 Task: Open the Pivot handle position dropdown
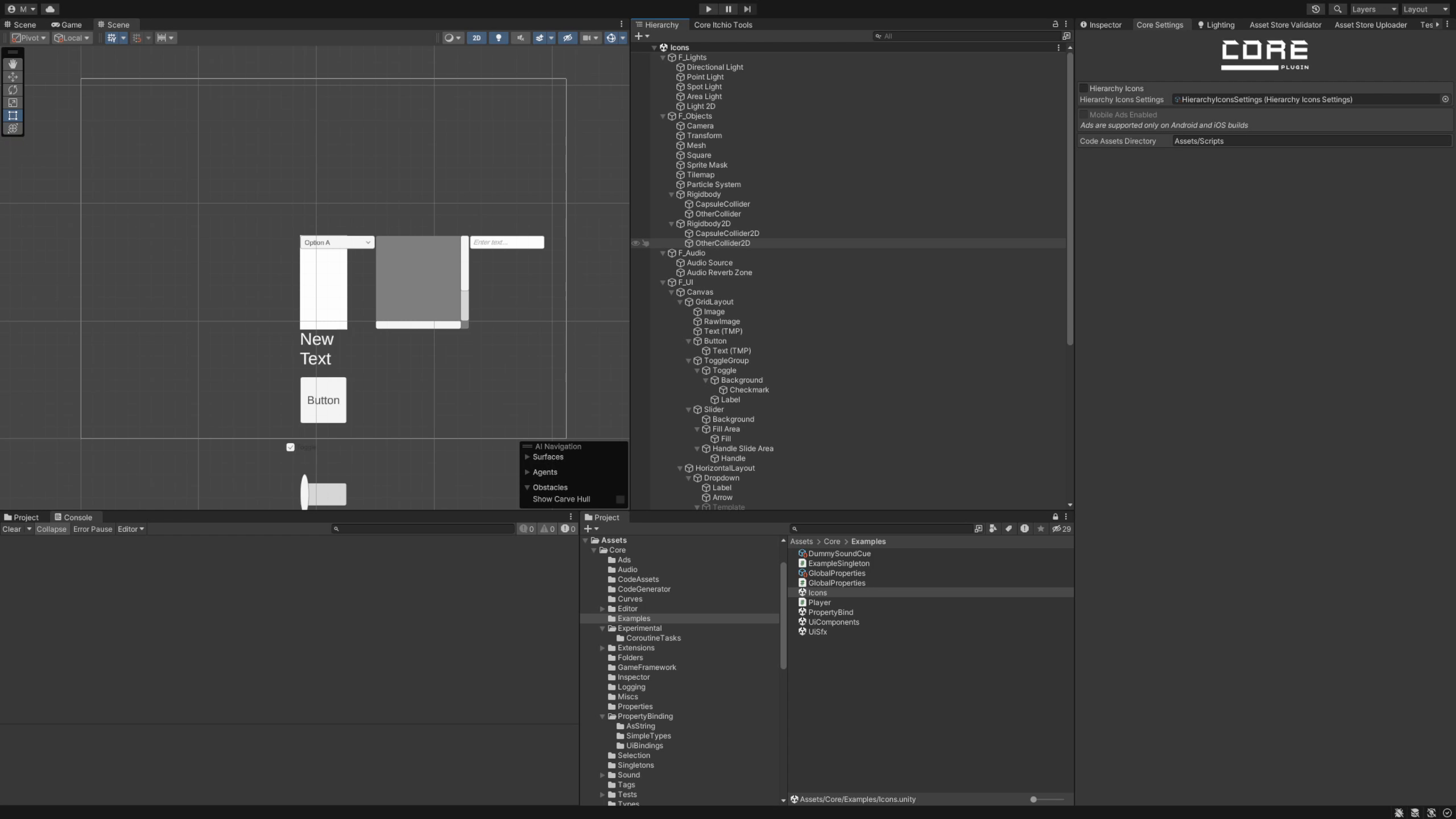[x=30, y=38]
